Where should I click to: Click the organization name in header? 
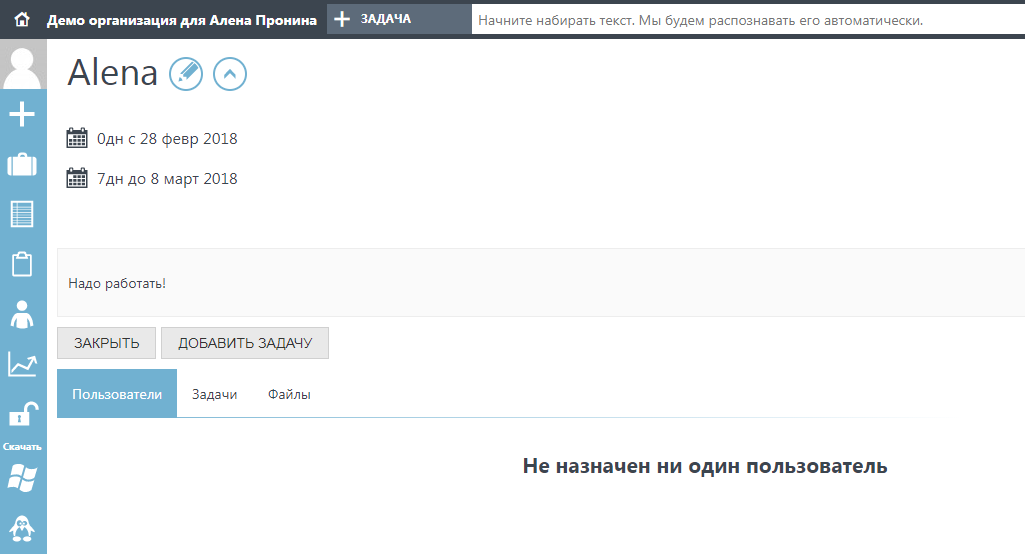click(182, 20)
